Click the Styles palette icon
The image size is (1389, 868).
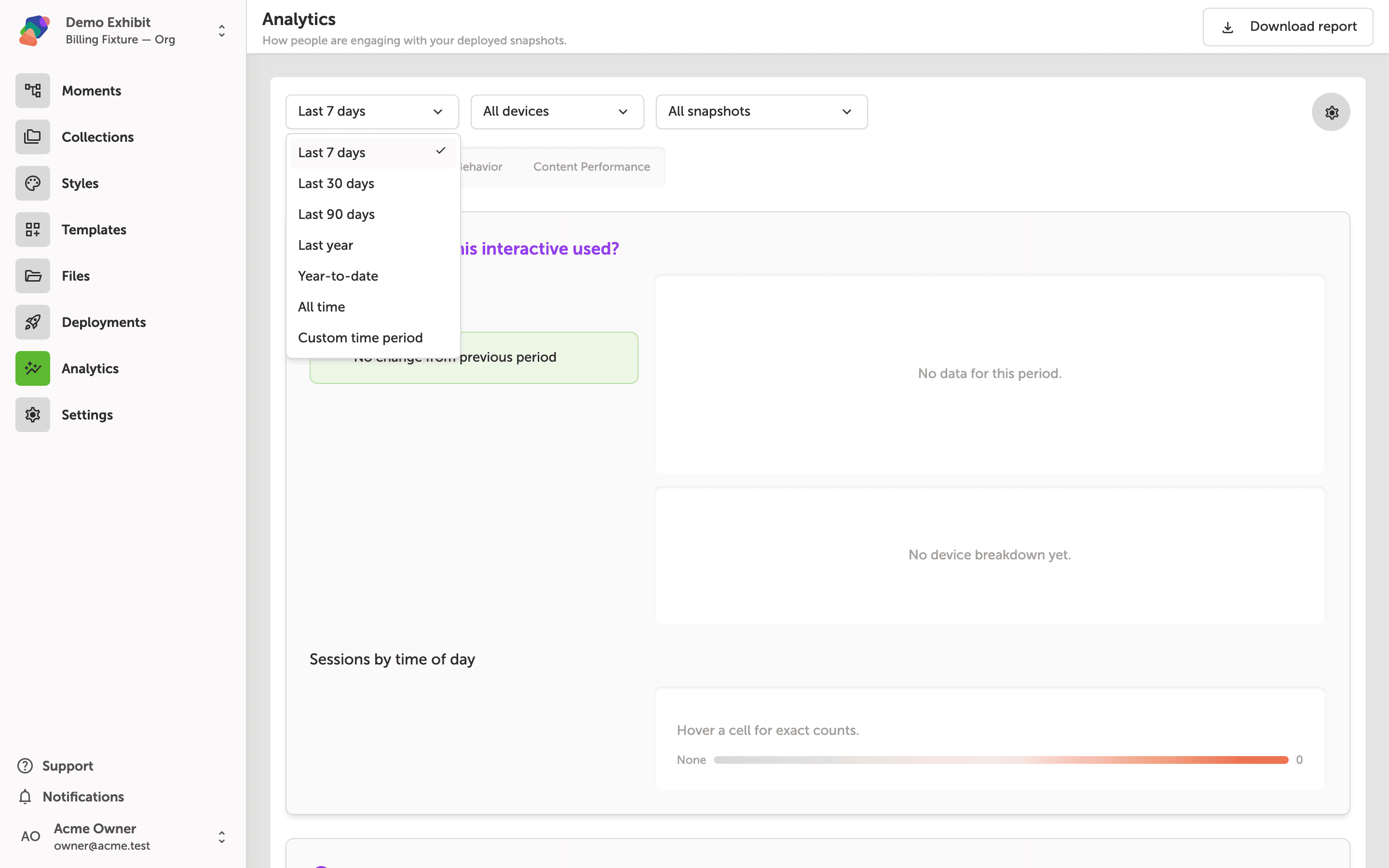(x=33, y=183)
